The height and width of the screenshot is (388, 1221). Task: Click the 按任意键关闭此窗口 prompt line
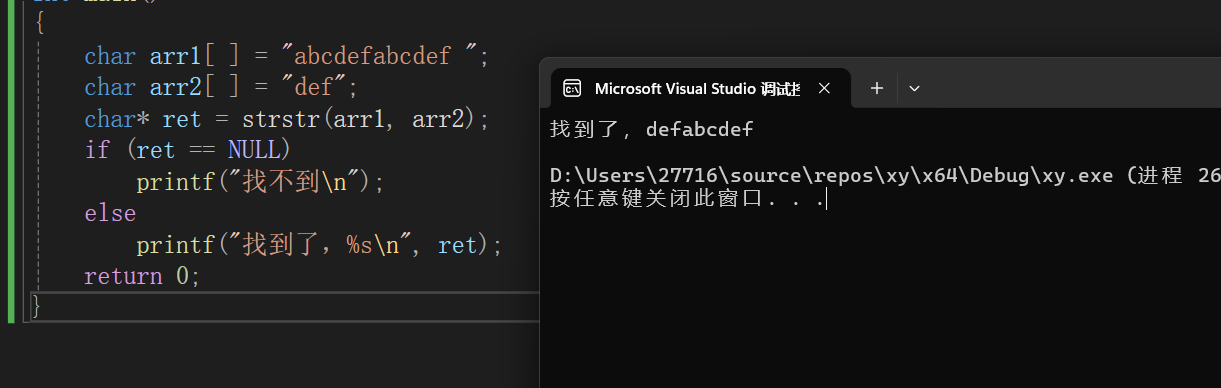(x=687, y=199)
